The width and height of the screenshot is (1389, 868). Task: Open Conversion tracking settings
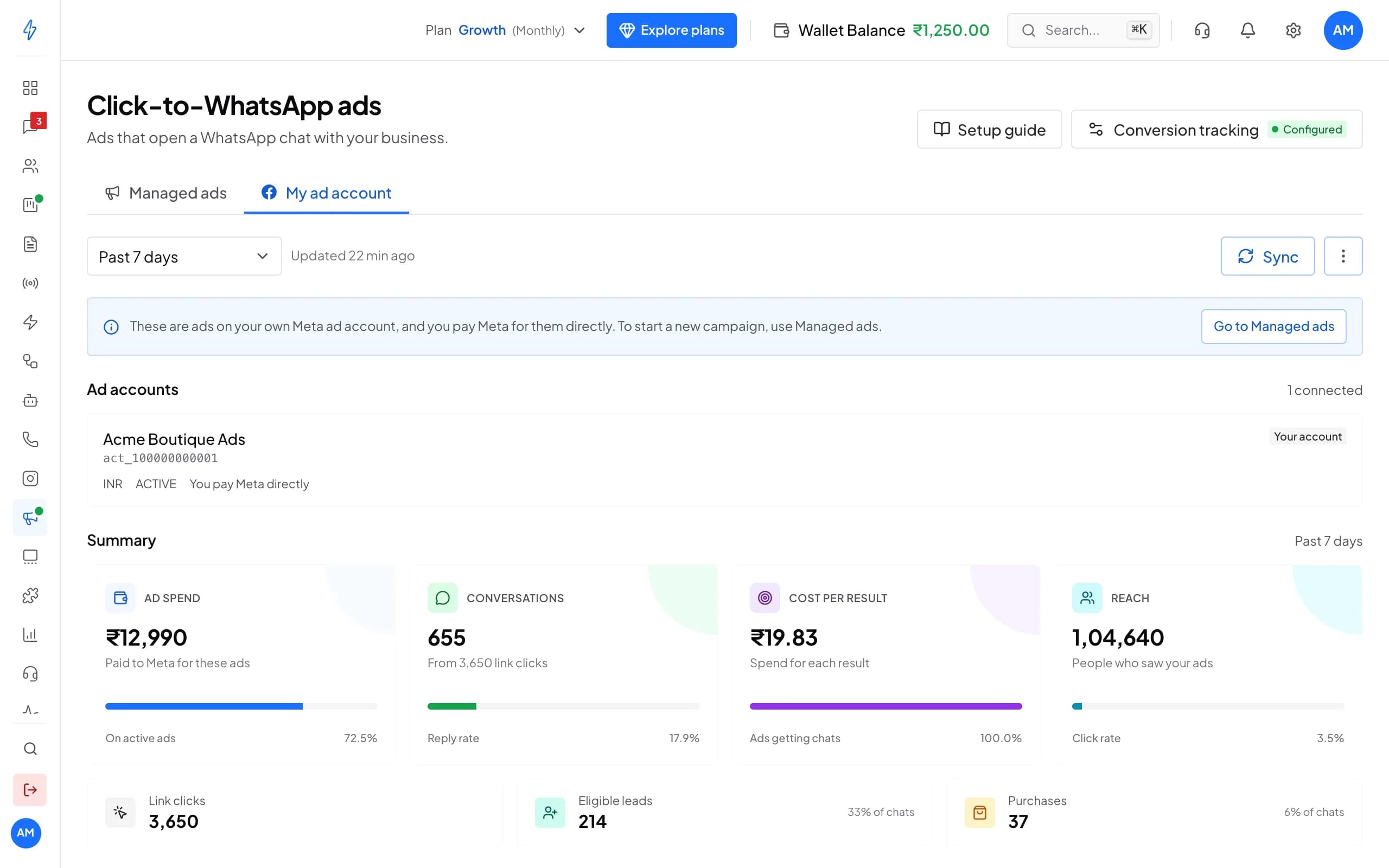pyautogui.click(x=1216, y=129)
